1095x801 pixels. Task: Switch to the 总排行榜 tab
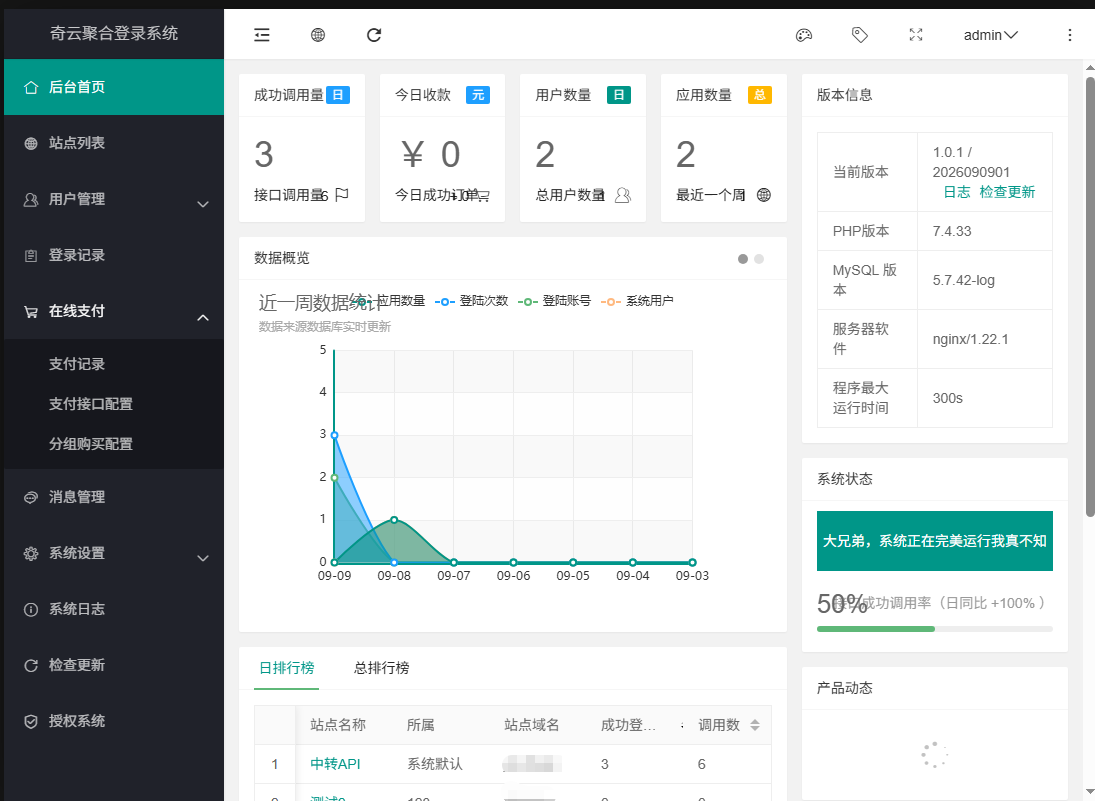point(381,668)
